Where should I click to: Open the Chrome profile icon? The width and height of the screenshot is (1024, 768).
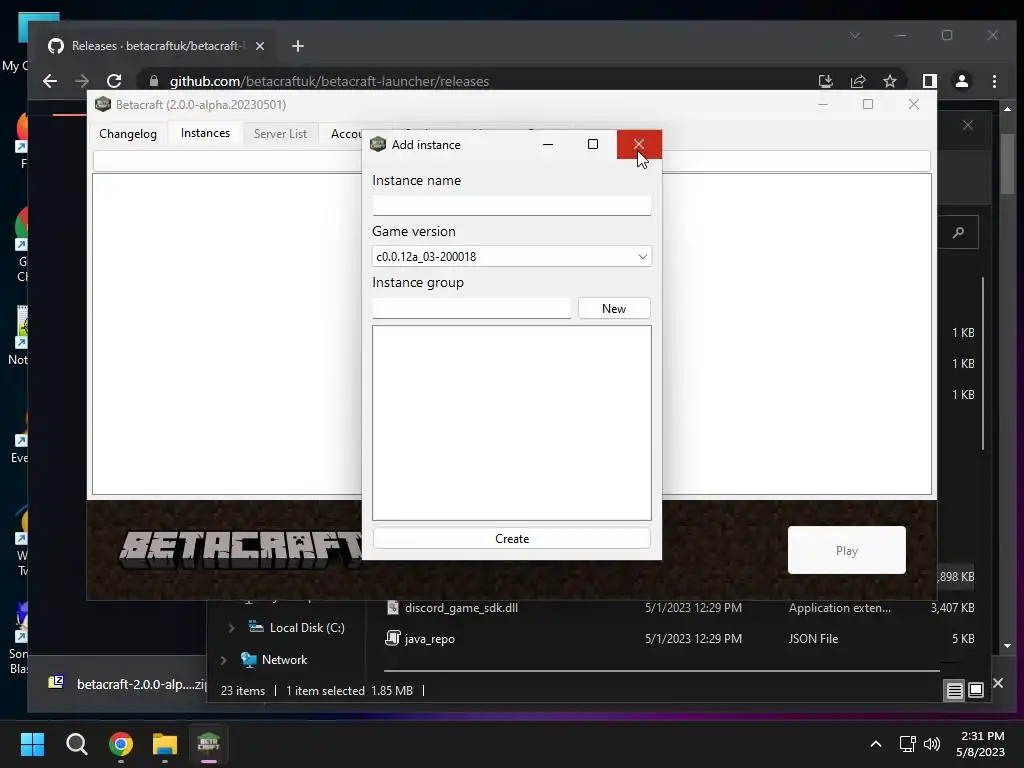point(962,81)
